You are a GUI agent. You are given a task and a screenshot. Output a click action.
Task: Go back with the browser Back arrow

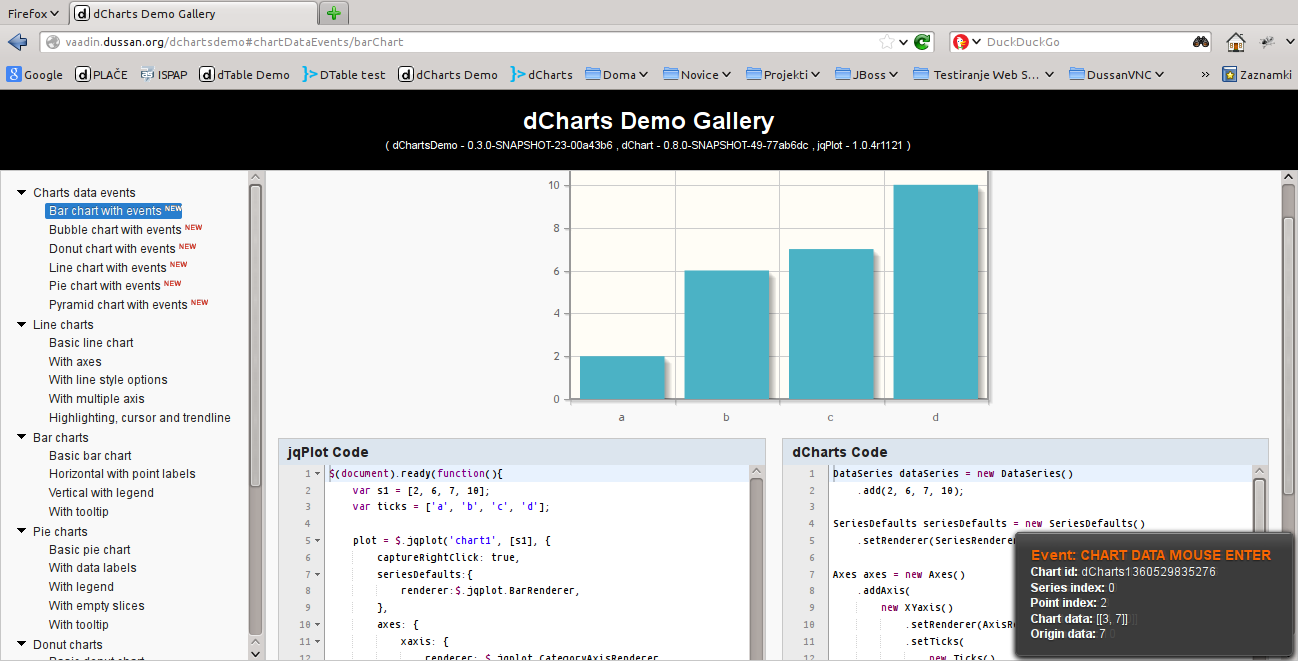point(17,42)
